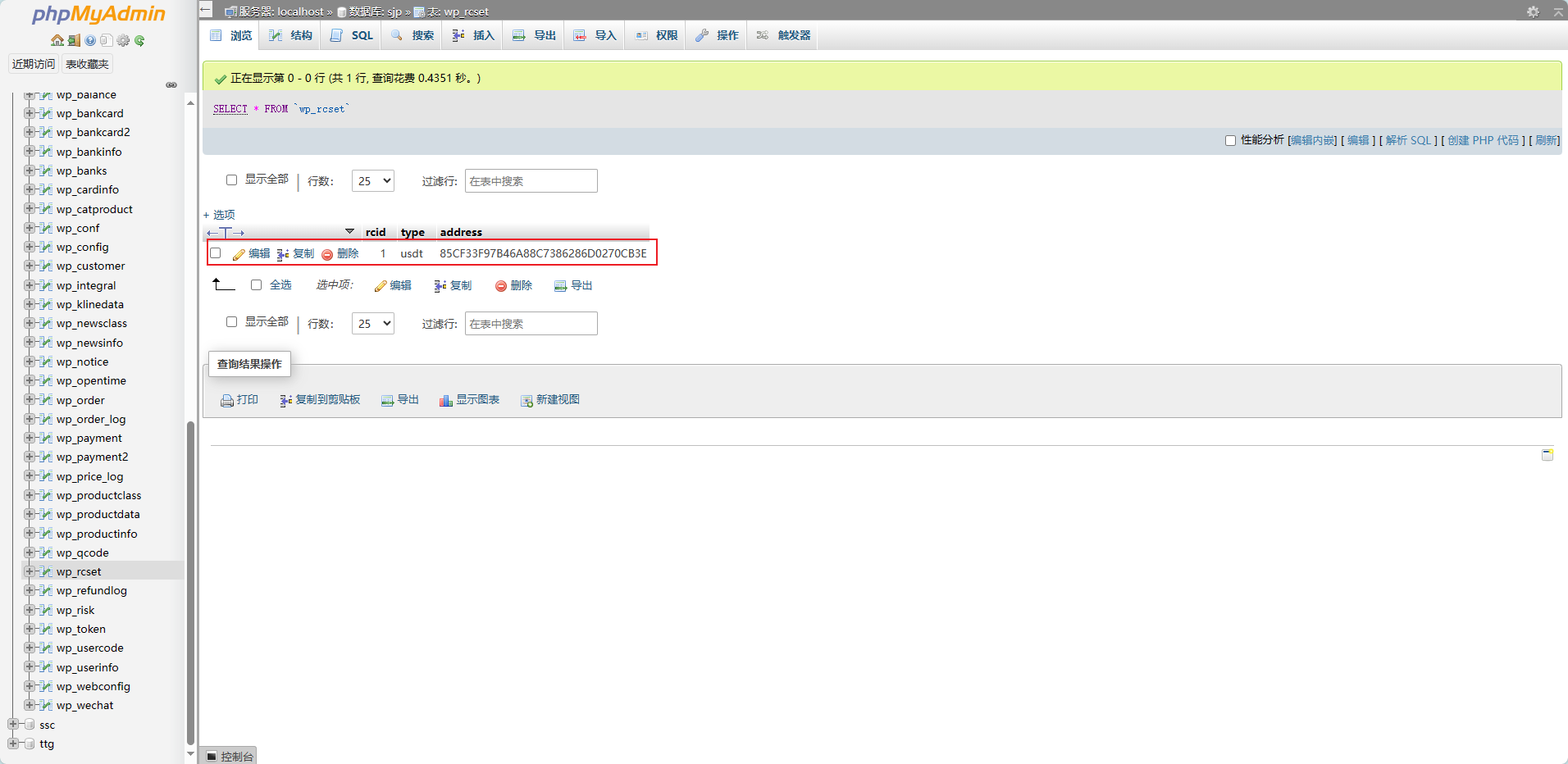The width and height of the screenshot is (1568, 764).
Task: Click the home icon in sidebar
Action: pos(57,40)
